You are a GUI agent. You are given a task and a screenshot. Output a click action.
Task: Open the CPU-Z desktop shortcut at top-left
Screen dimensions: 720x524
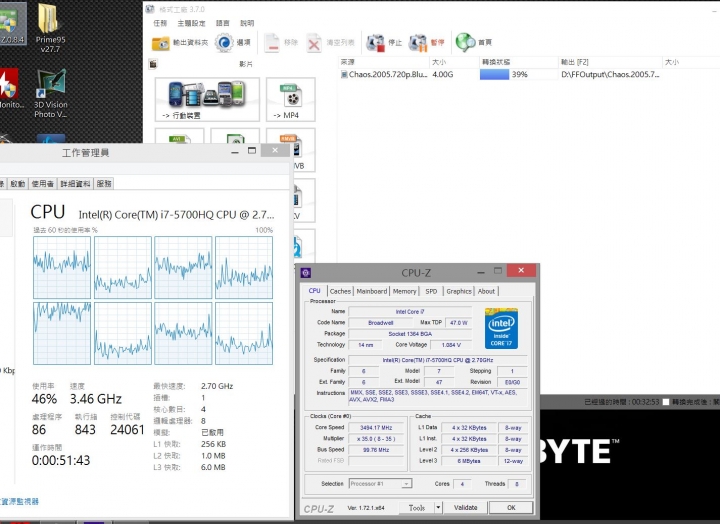click(12, 23)
